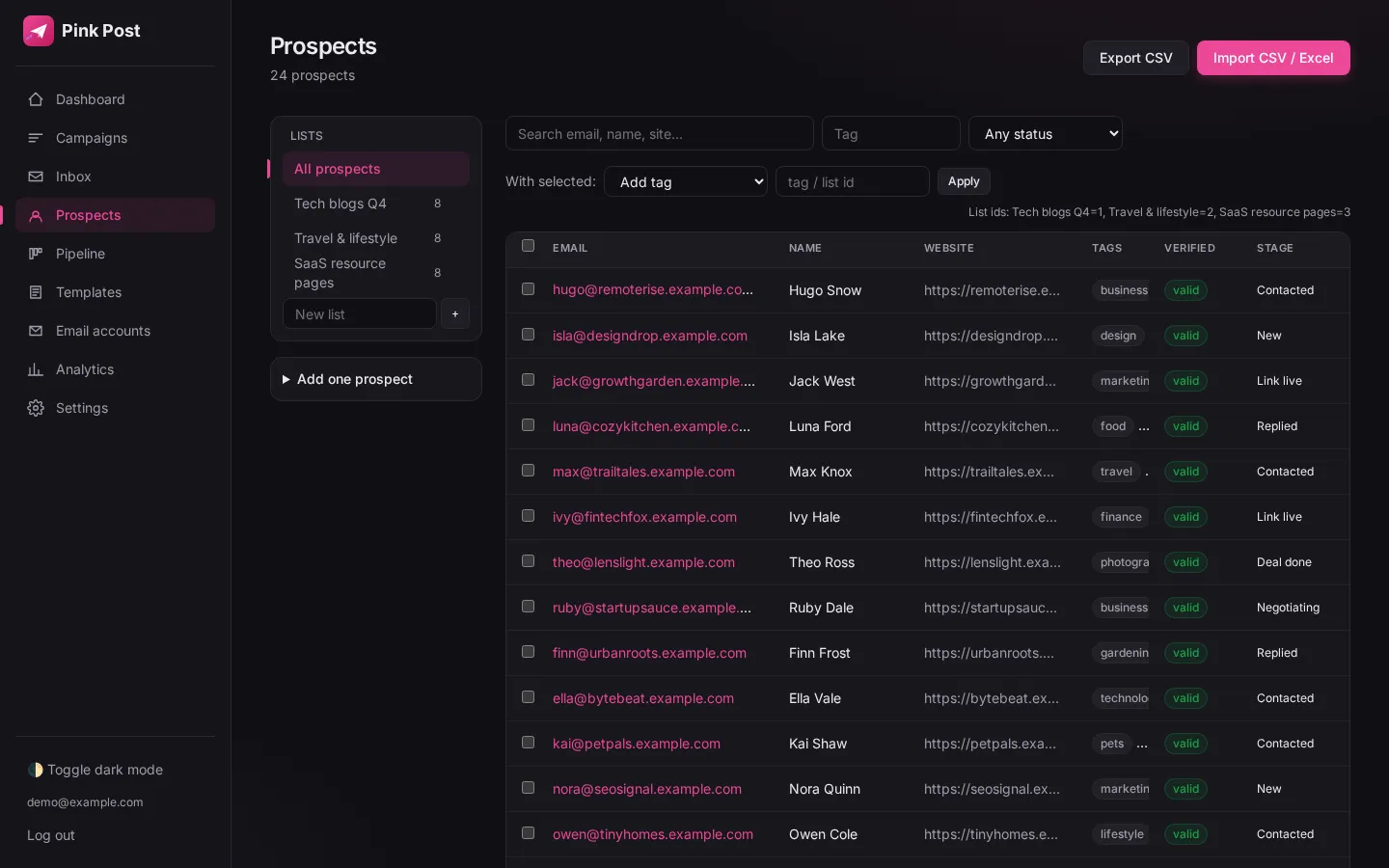Click the Settings gear icon
This screenshot has height=868, width=1389.
(x=36, y=408)
